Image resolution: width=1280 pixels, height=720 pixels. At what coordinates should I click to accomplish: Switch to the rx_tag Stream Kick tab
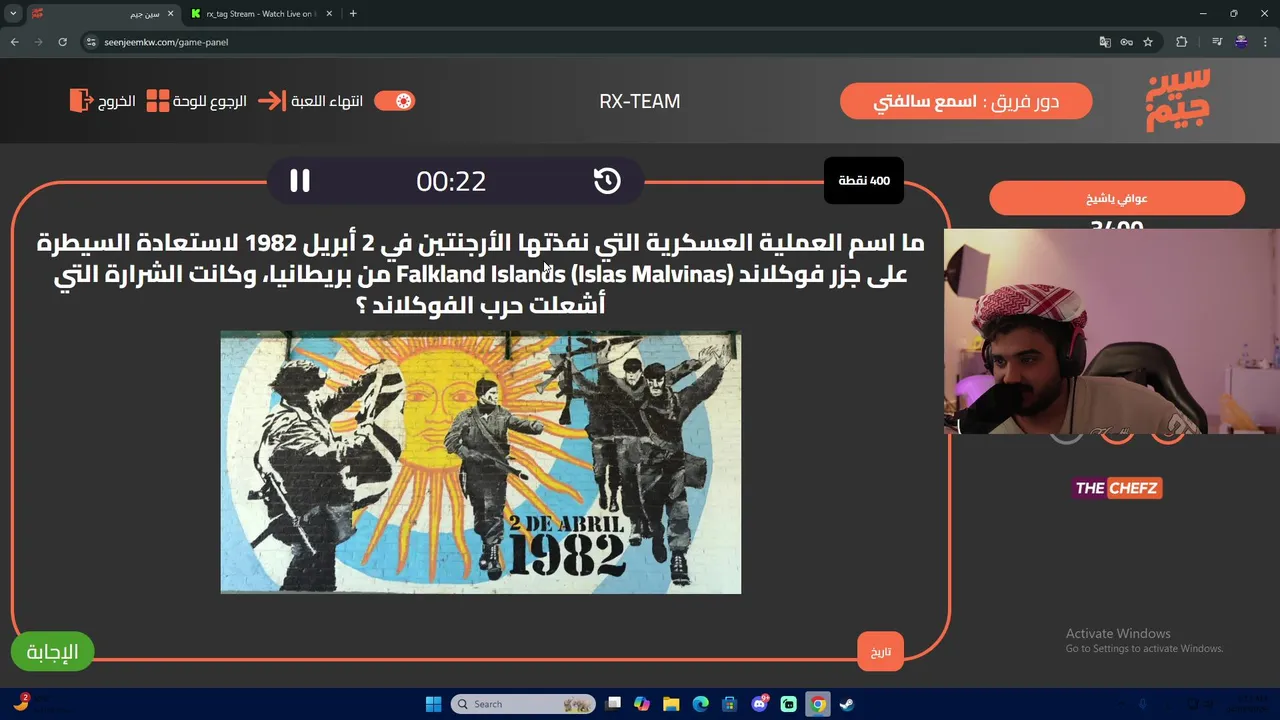tap(260, 14)
